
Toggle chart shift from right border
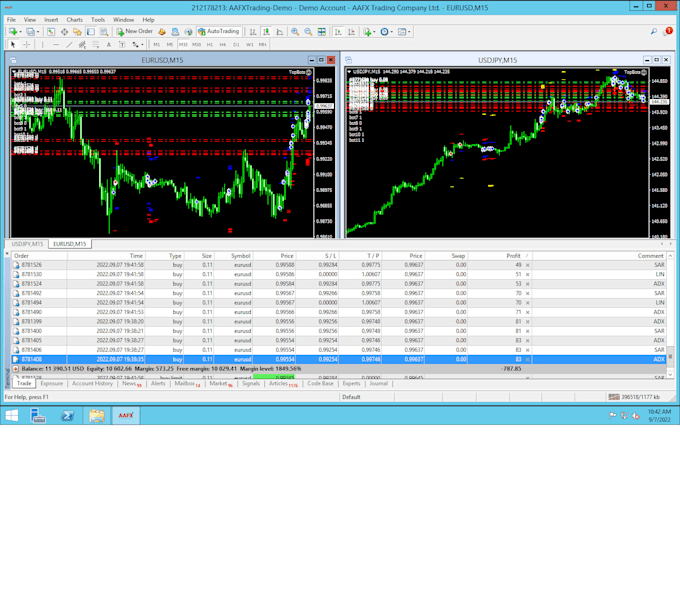pos(351,32)
